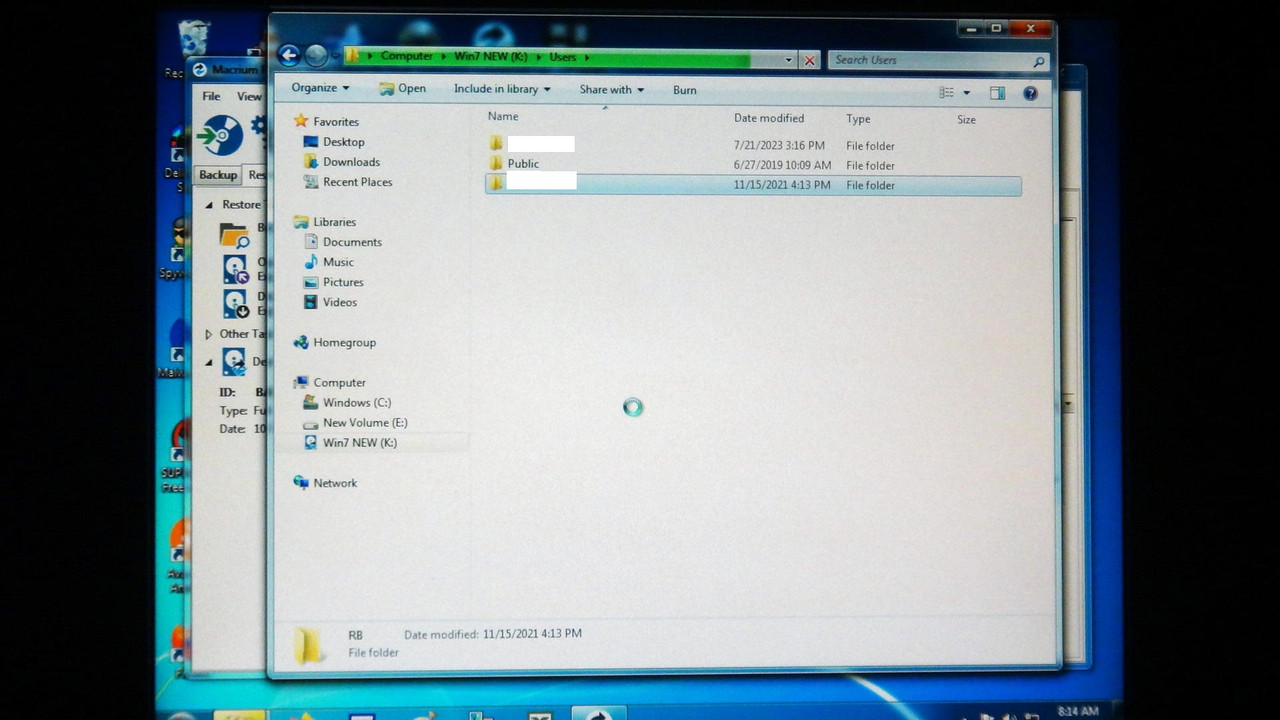The image size is (1280, 720).
Task: Click the magnifier icon in the search box
Action: pos(1039,61)
